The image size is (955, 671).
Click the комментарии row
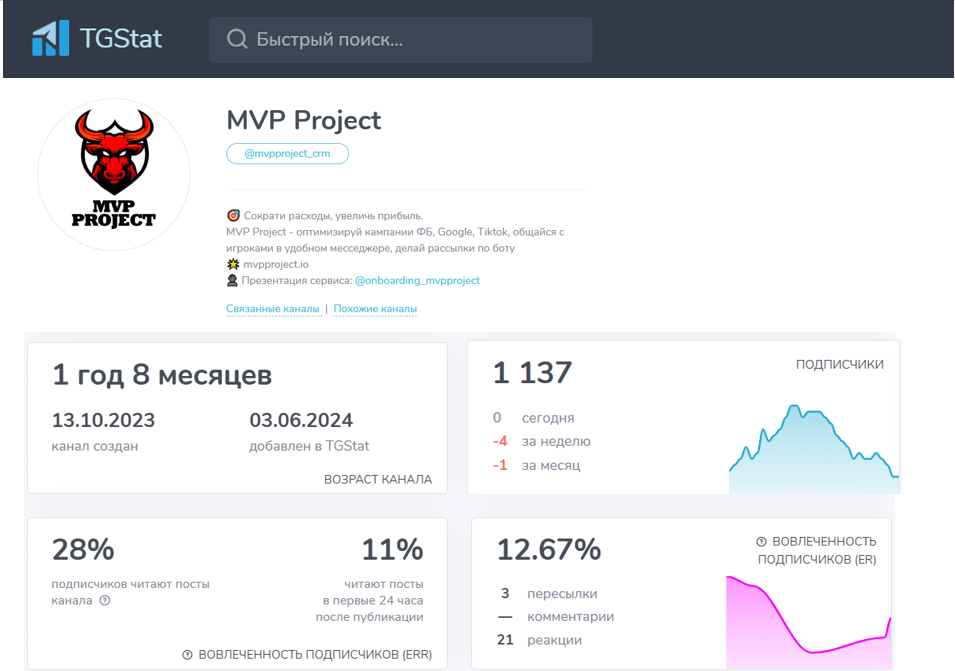point(555,617)
